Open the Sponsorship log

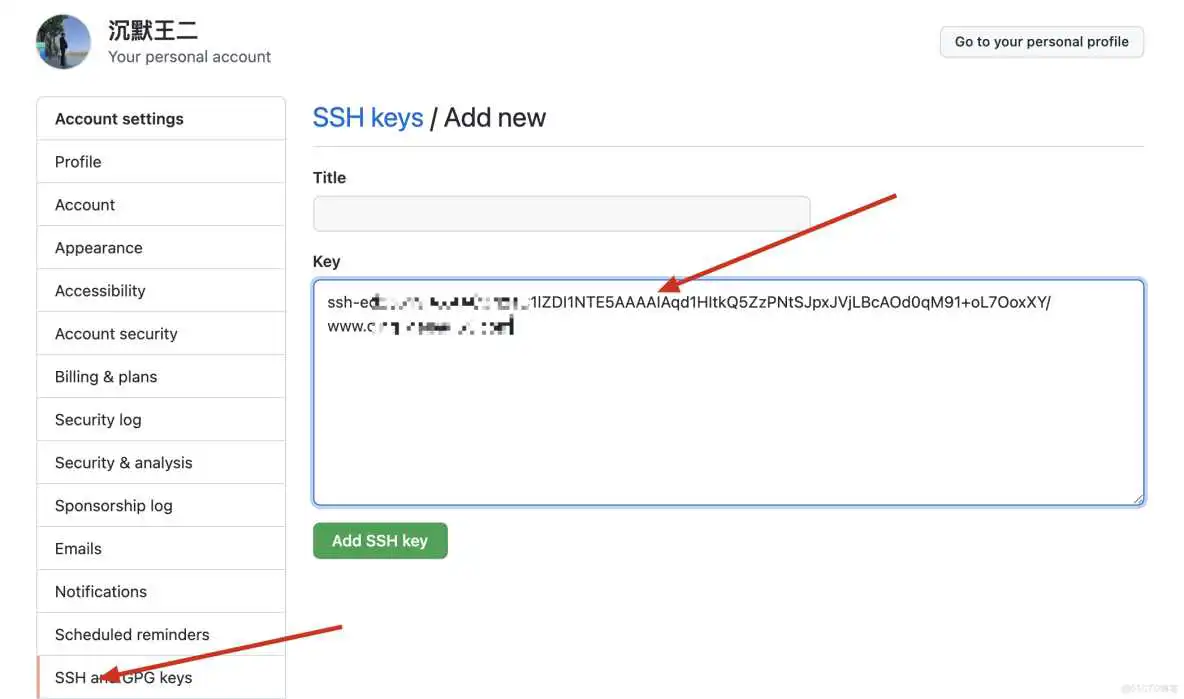click(113, 505)
